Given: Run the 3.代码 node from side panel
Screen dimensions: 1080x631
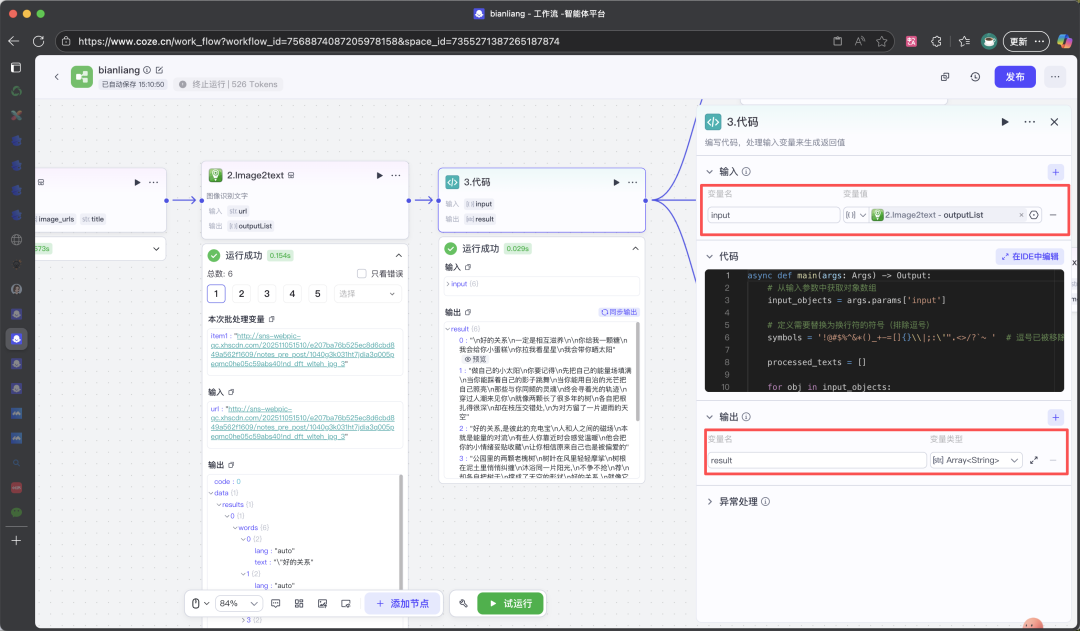Looking at the screenshot, I should pos(1005,122).
